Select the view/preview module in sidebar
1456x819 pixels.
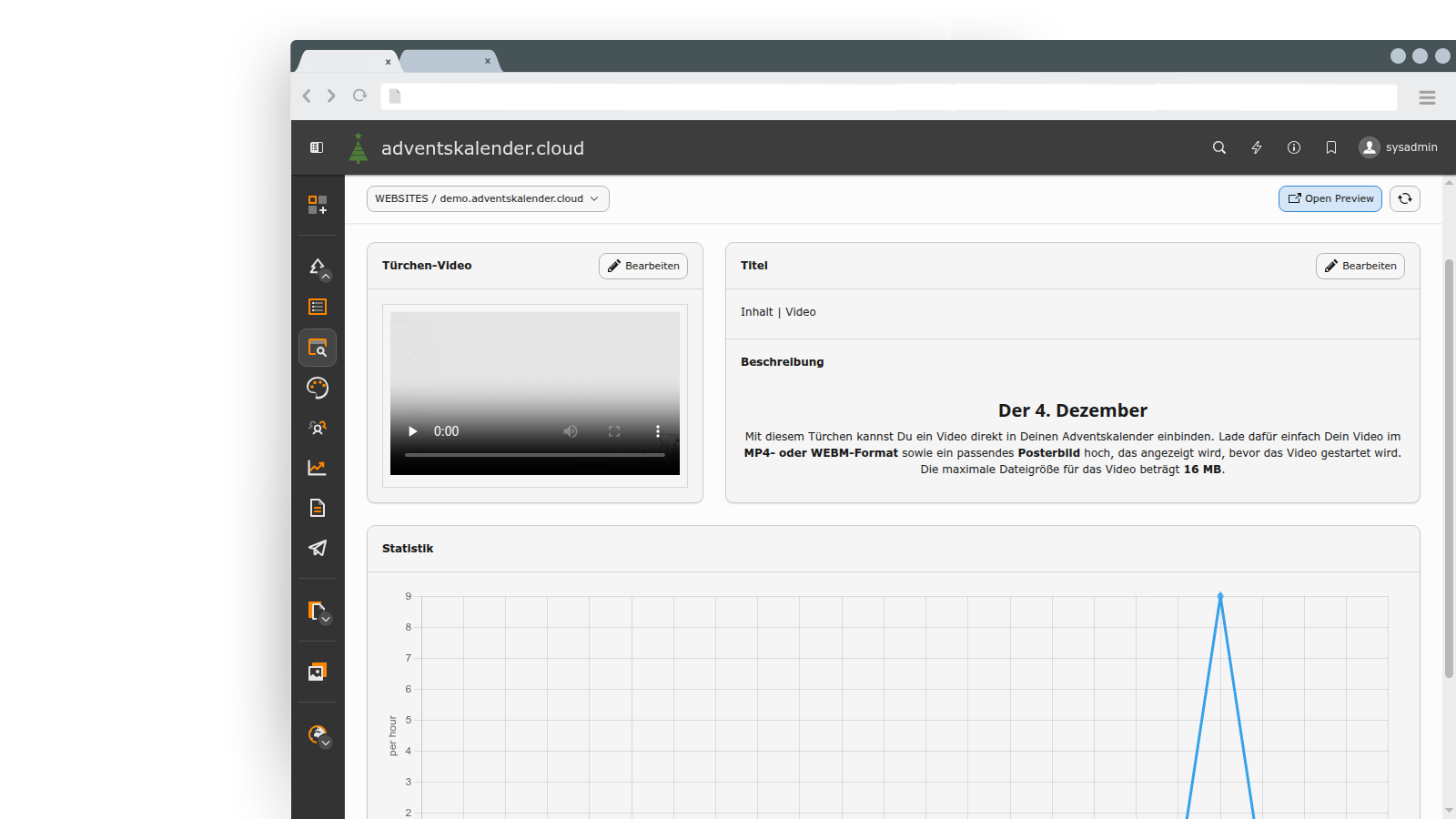[318, 348]
